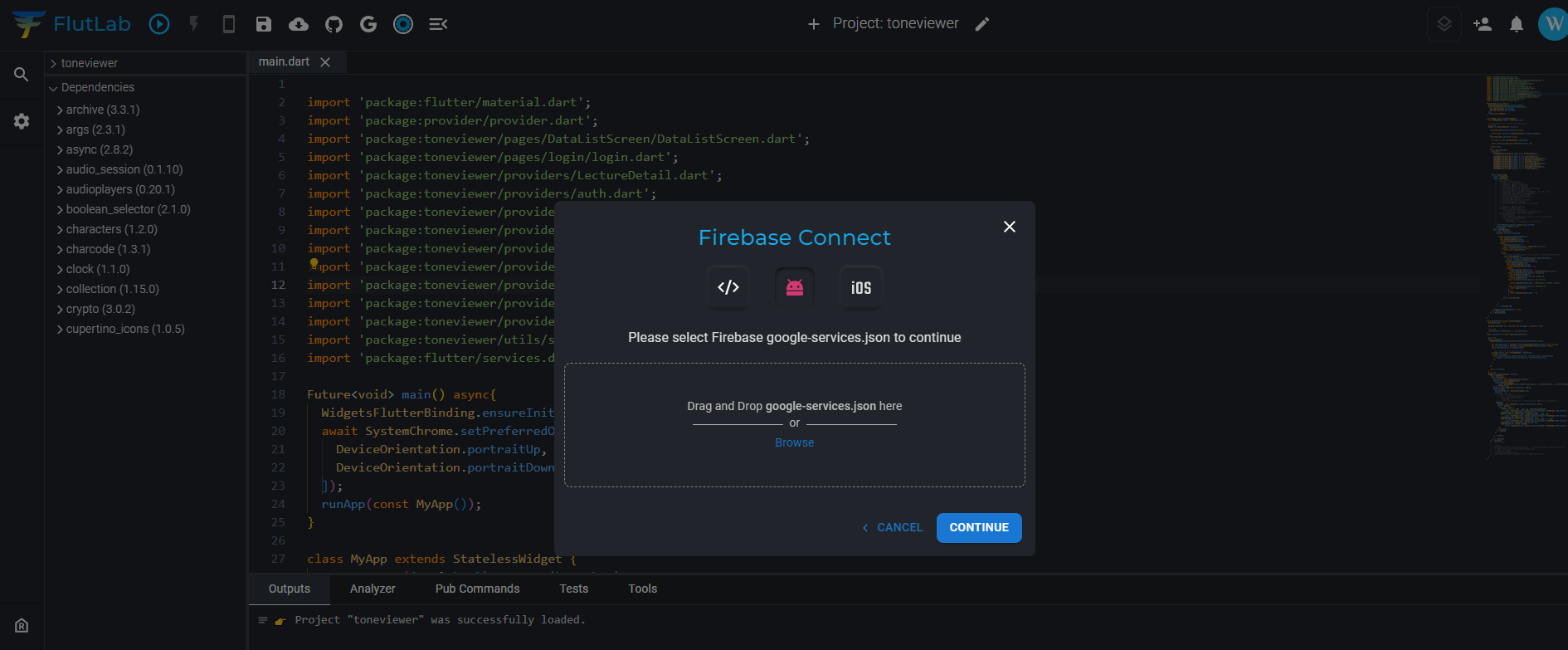
Task: Select the web code platform icon
Action: click(728, 287)
